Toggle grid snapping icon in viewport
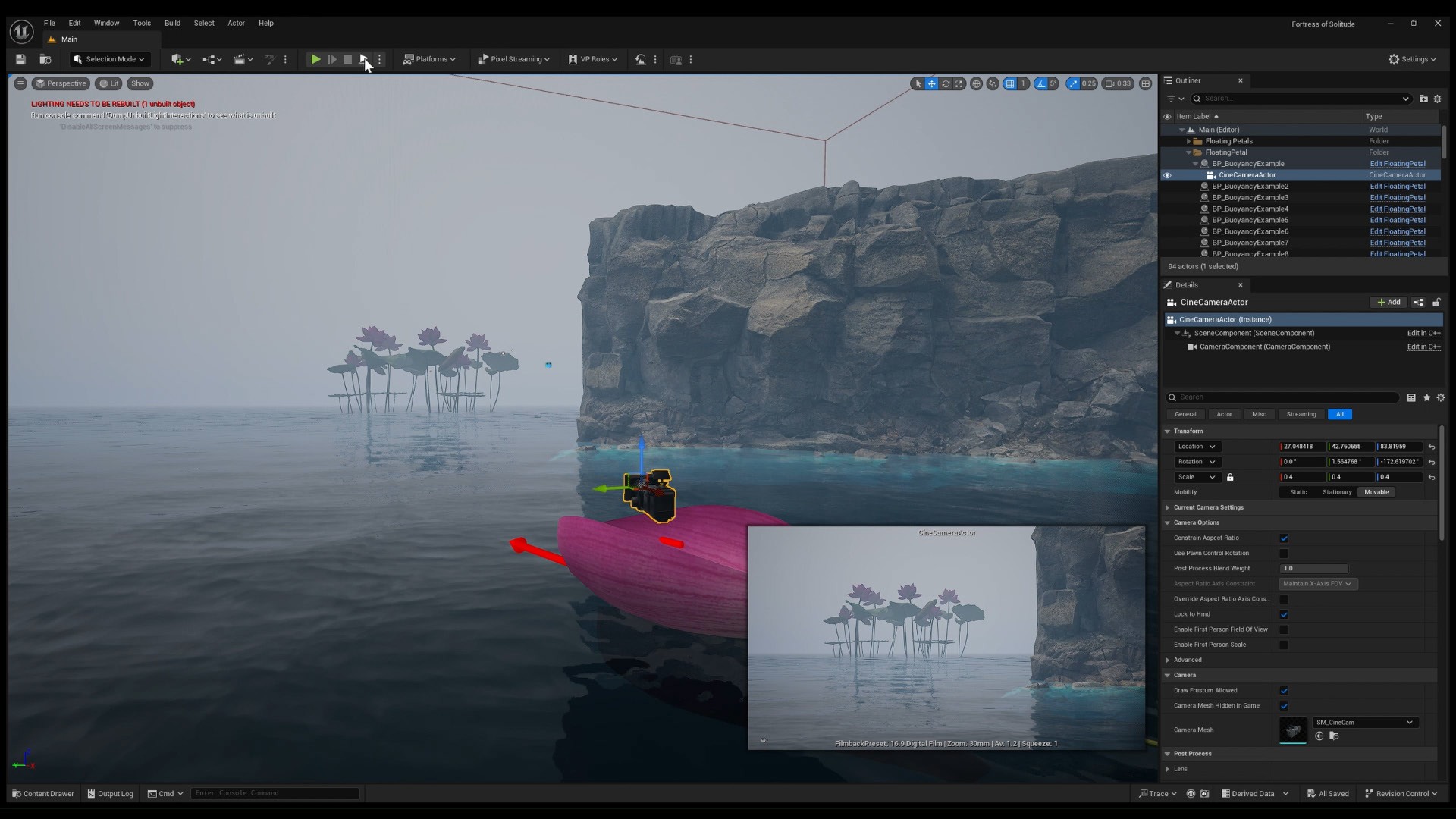Viewport: 1456px width, 819px height. [x=1010, y=83]
